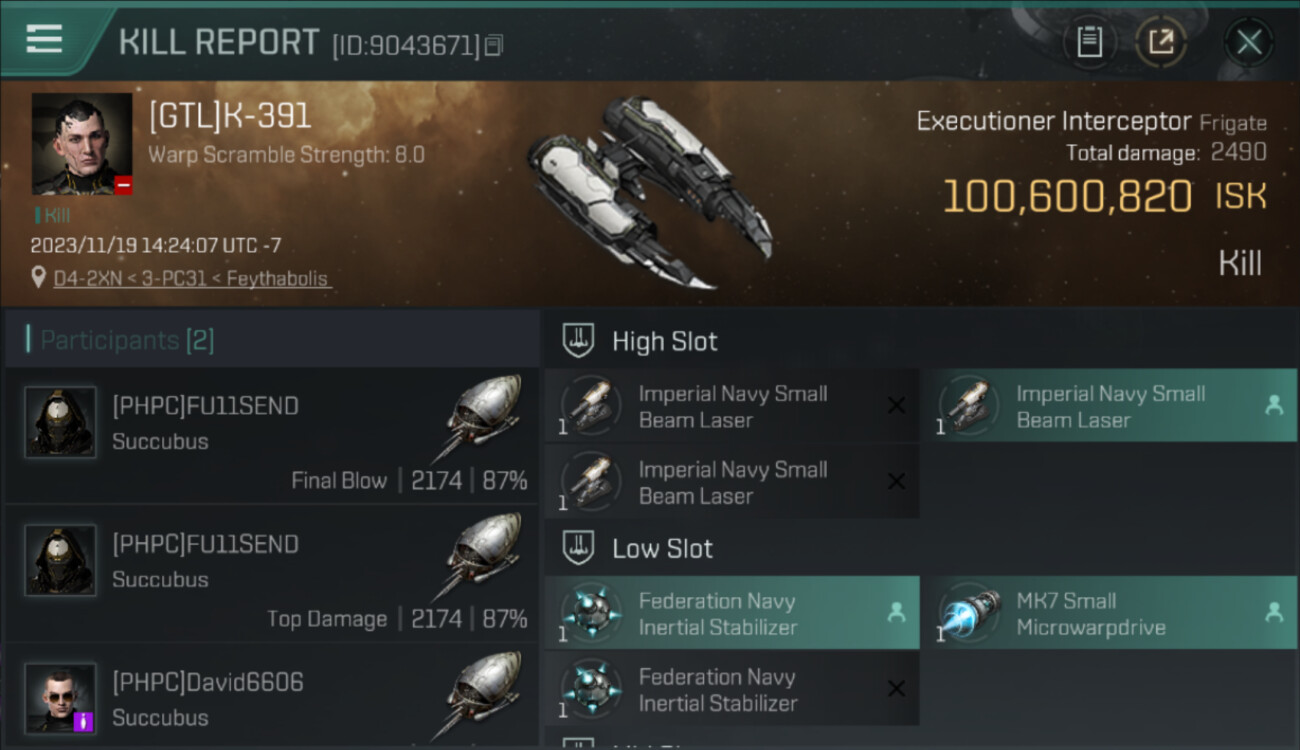Open the D4-2XN location link
1300x750 pixels.
click(x=191, y=279)
